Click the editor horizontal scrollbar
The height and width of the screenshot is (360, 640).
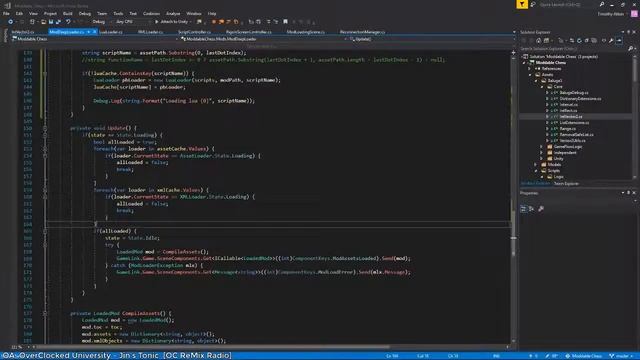tap(213, 347)
